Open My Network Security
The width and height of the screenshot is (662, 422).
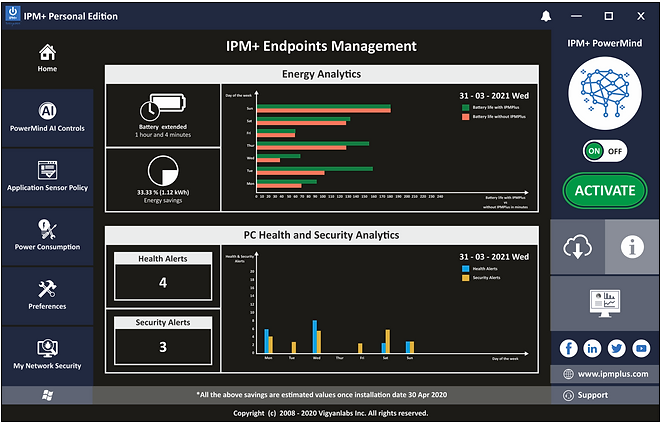pos(47,355)
